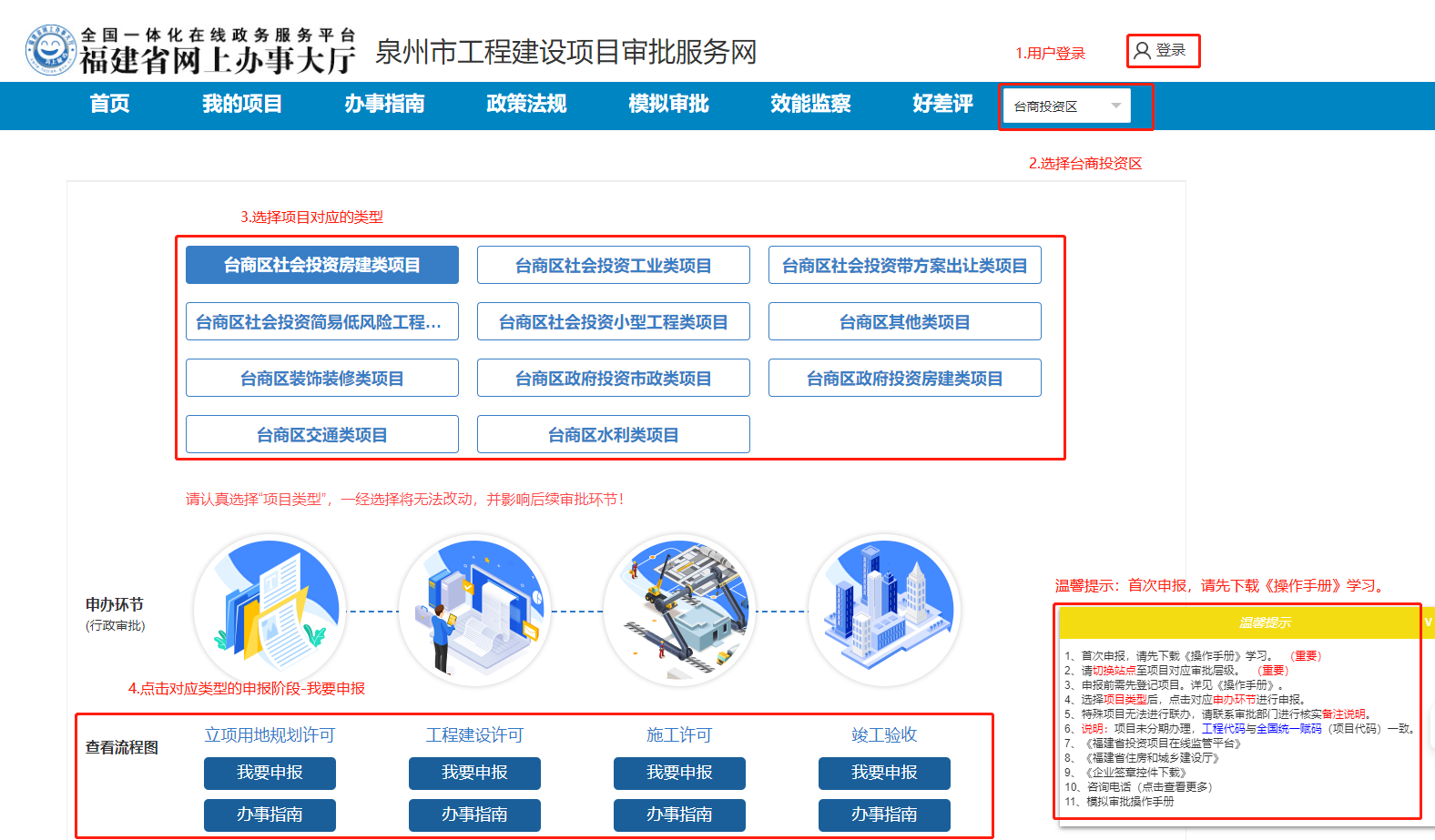
Task: Click 办事指南 under 竣工验收
Action: coord(884,815)
